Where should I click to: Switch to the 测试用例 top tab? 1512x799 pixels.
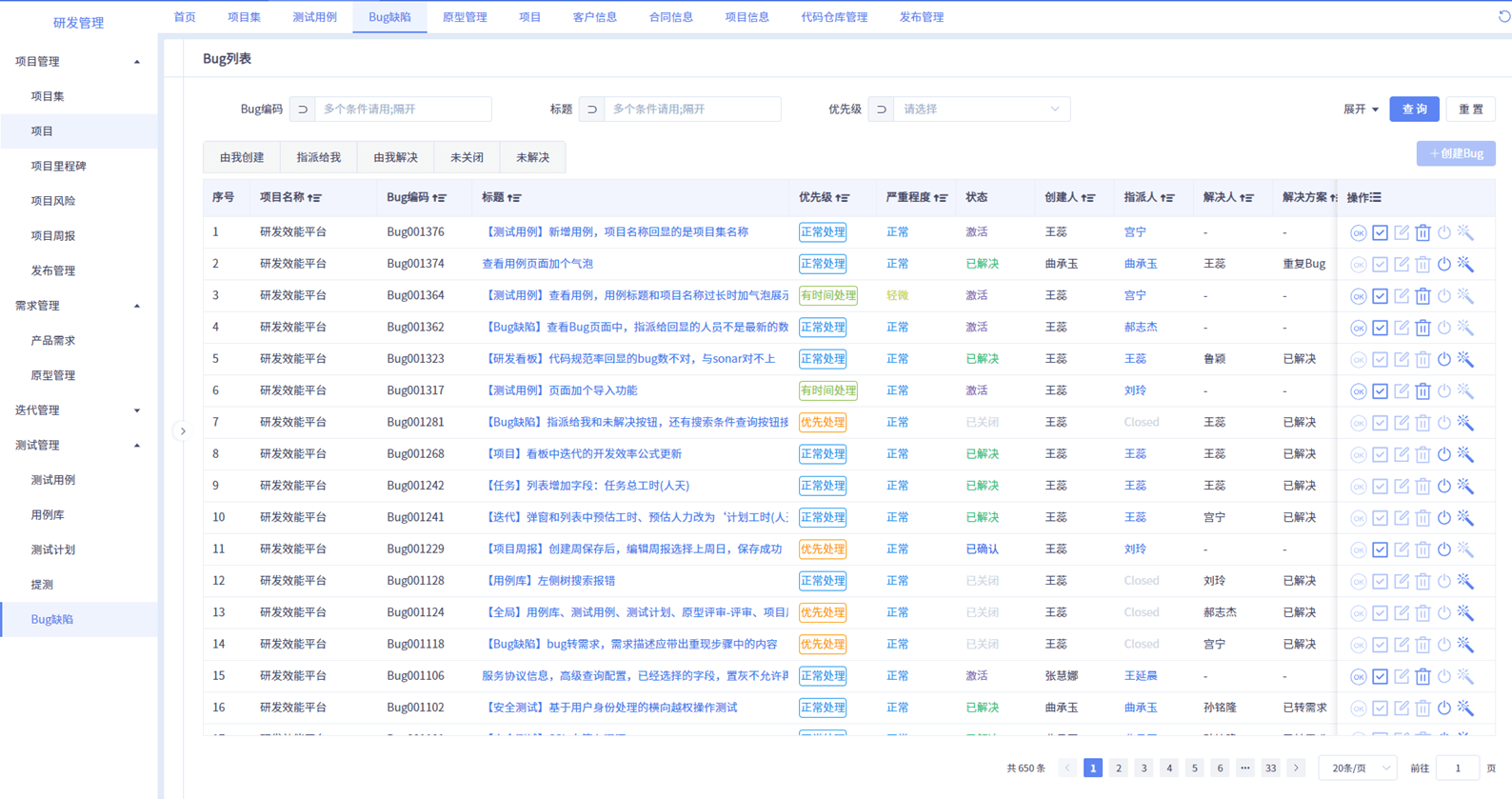coord(314,17)
